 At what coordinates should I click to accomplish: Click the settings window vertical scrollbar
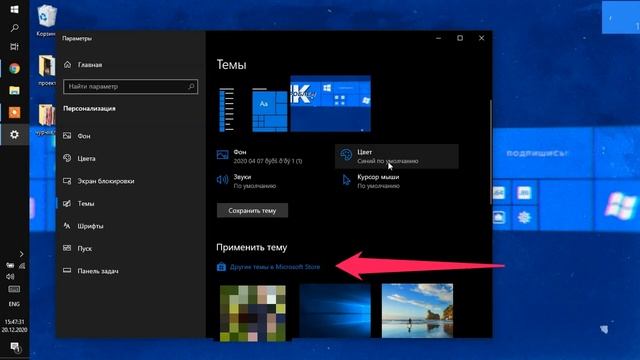[490, 152]
